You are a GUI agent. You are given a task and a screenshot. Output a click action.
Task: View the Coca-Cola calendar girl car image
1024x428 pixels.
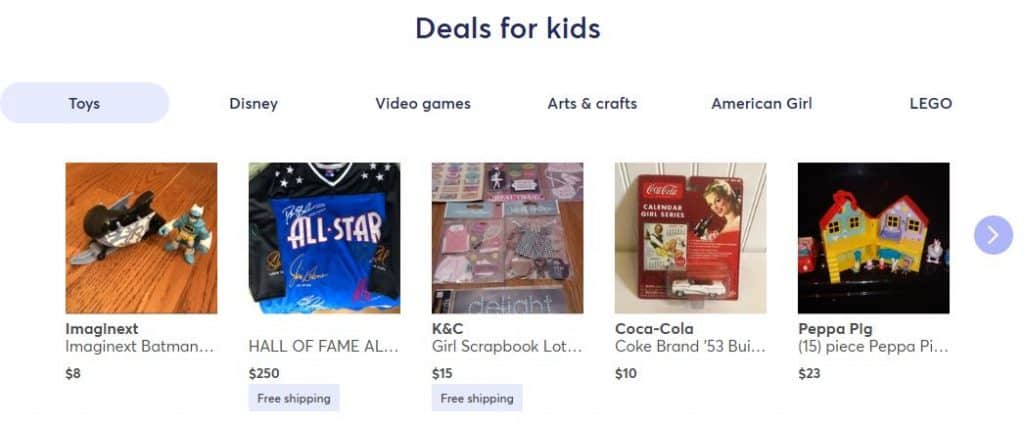[690, 238]
